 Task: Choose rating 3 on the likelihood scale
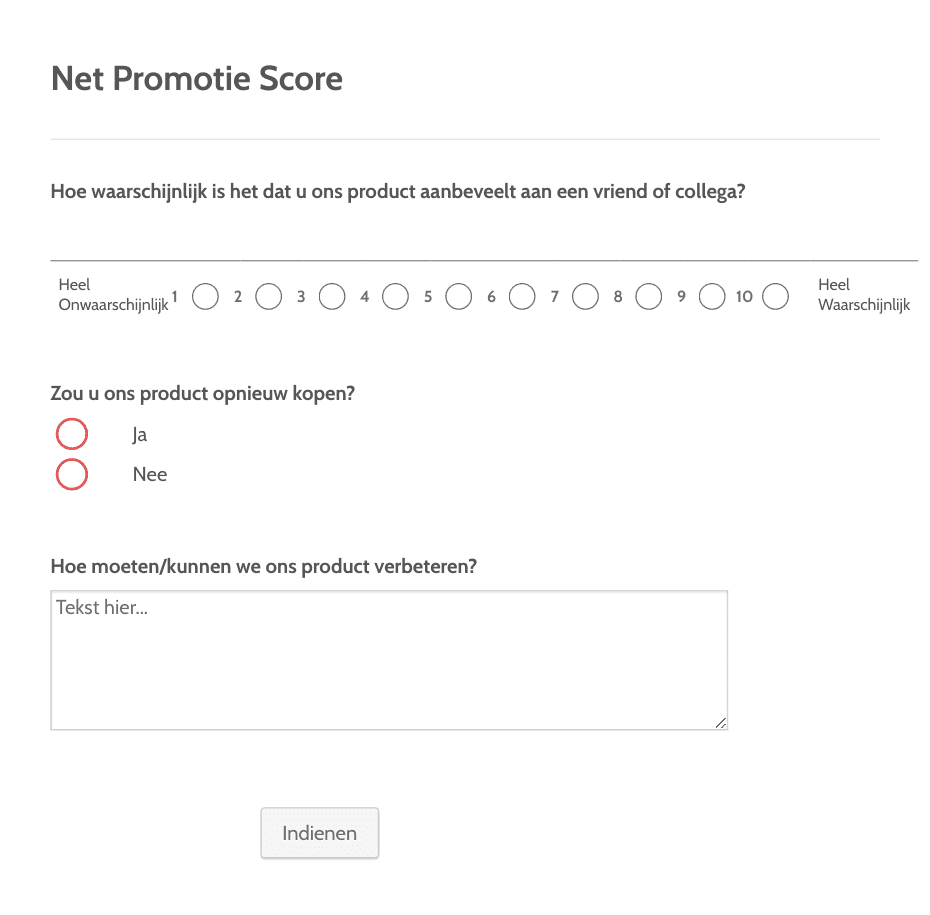click(x=332, y=297)
